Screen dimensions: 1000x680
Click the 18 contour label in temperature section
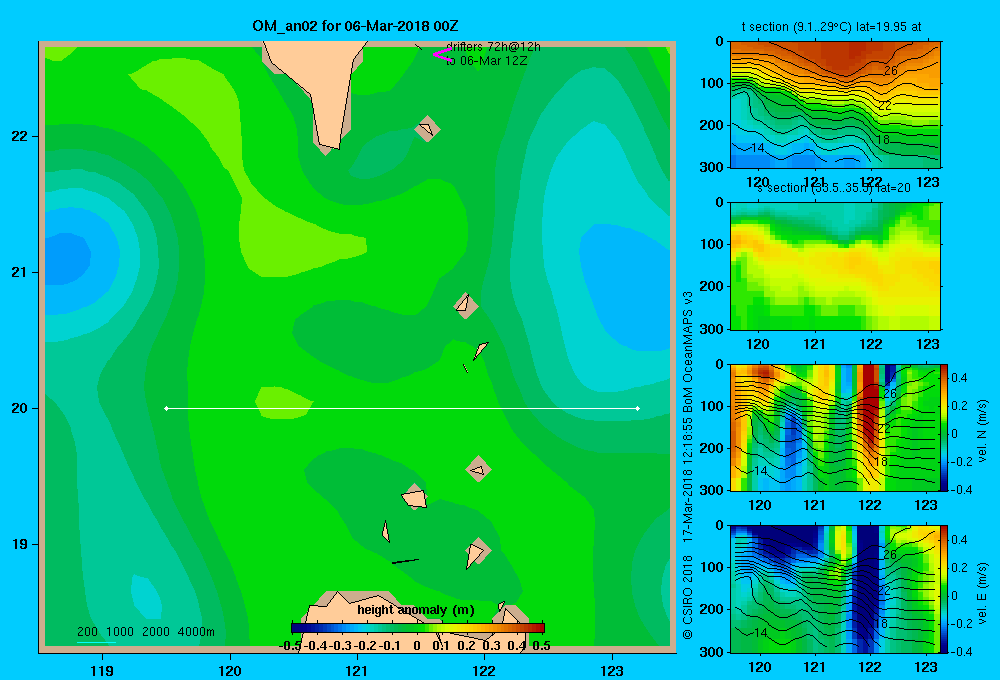pos(883,140)
